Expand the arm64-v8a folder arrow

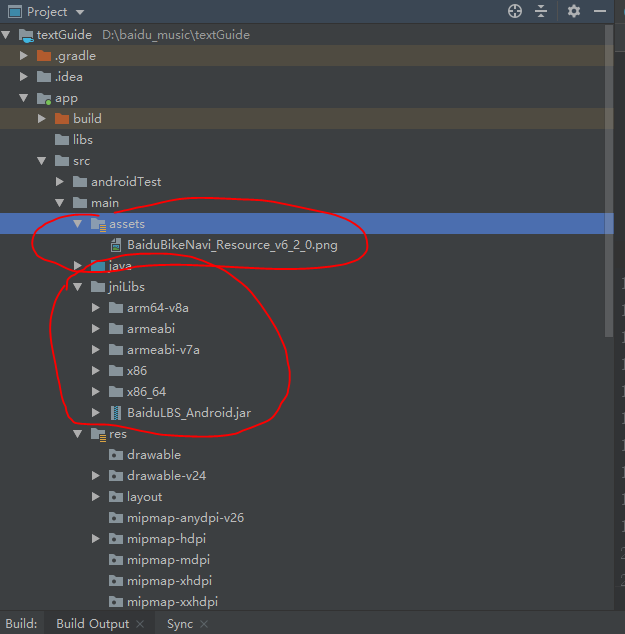coord(96,308)
